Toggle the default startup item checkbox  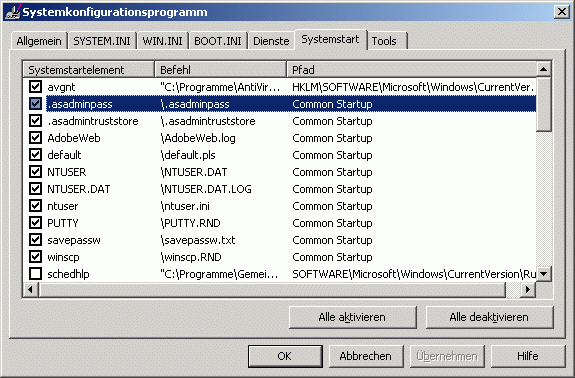tap(35, 155)
